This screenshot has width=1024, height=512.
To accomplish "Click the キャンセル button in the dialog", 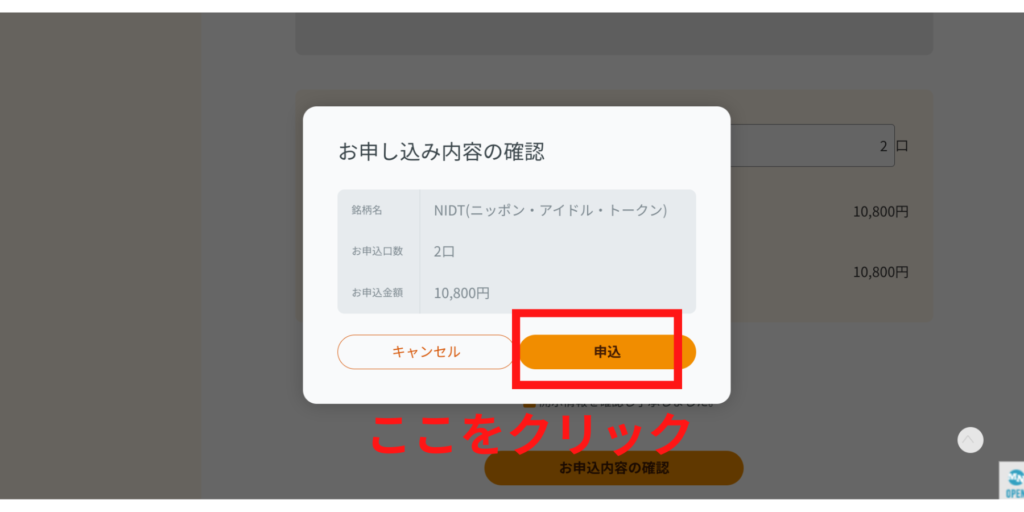I will (x=426, y=352).
